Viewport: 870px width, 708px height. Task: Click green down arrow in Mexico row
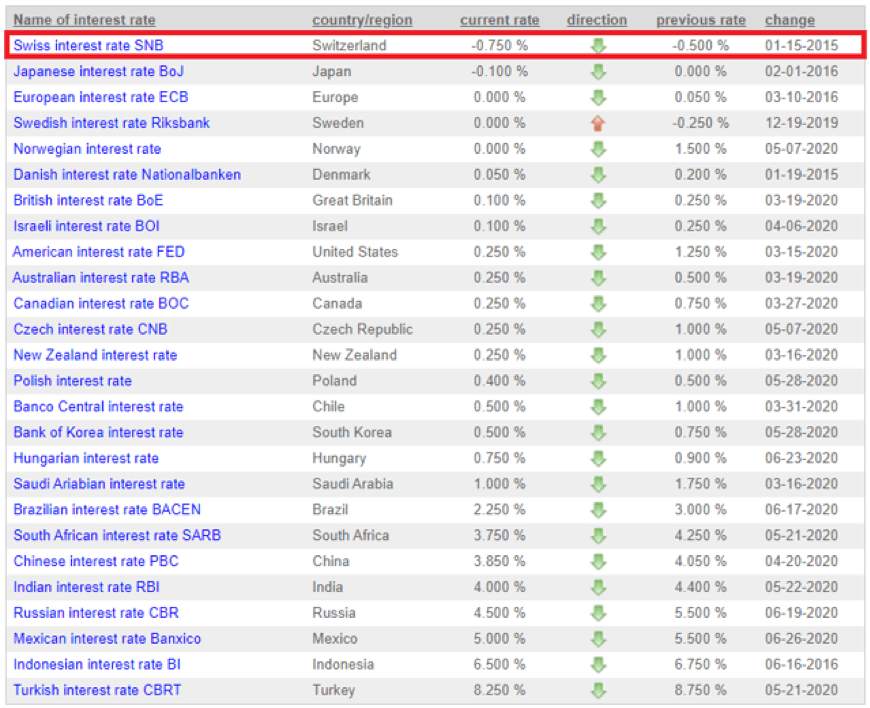point(598,639)
